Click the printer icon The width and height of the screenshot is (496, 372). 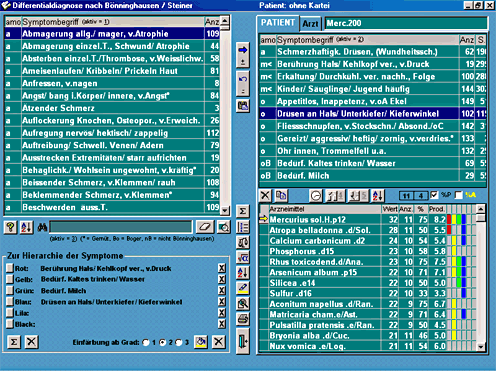(x=243, y=319)
